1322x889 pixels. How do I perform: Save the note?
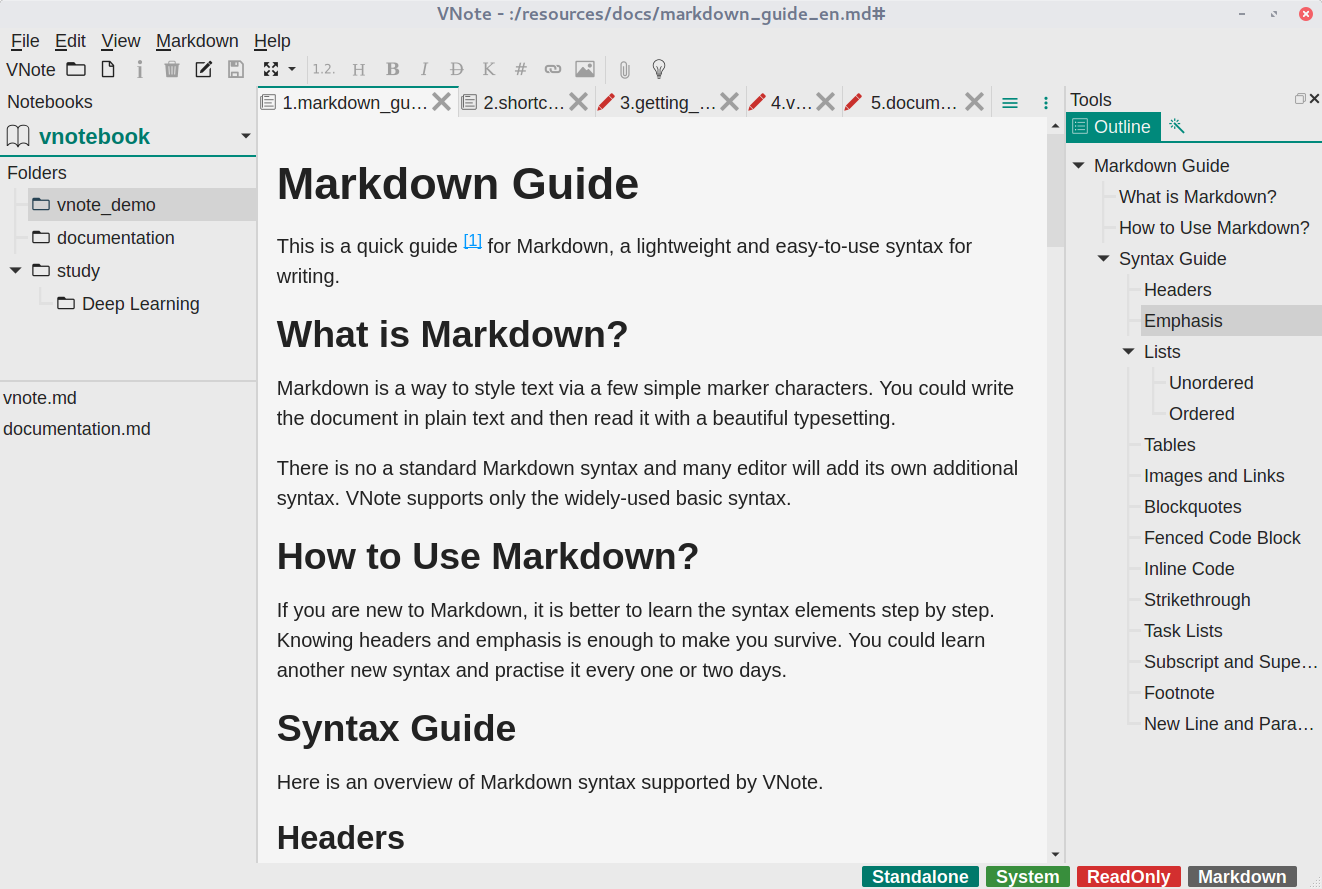pyautogui.click(x=235, y=69)
